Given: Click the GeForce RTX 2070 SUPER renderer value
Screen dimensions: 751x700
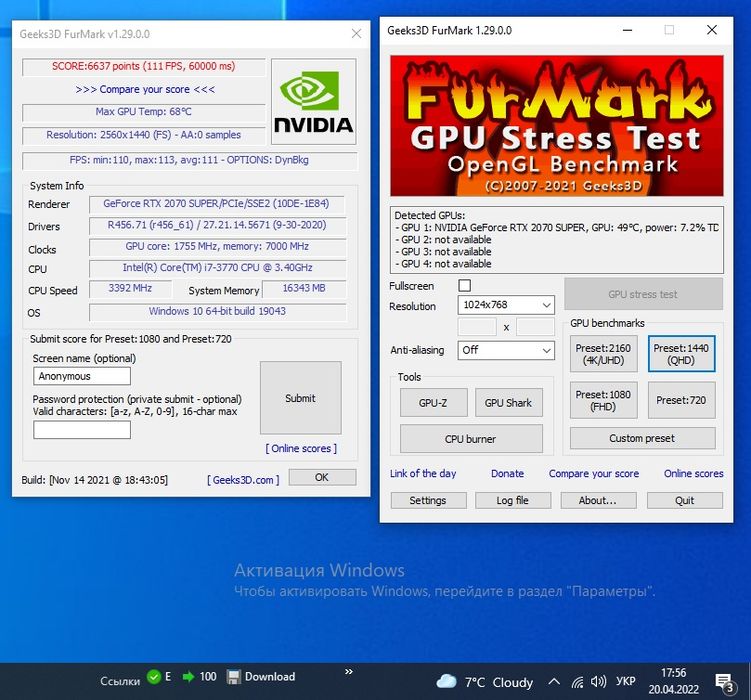Looking at the screenshot, I should [216, 203].
